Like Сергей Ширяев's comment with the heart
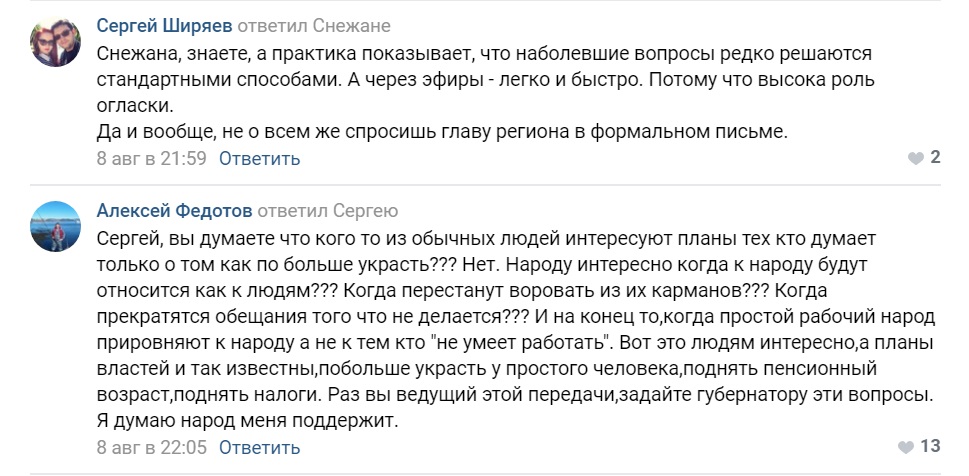 [x=915, y=158]
